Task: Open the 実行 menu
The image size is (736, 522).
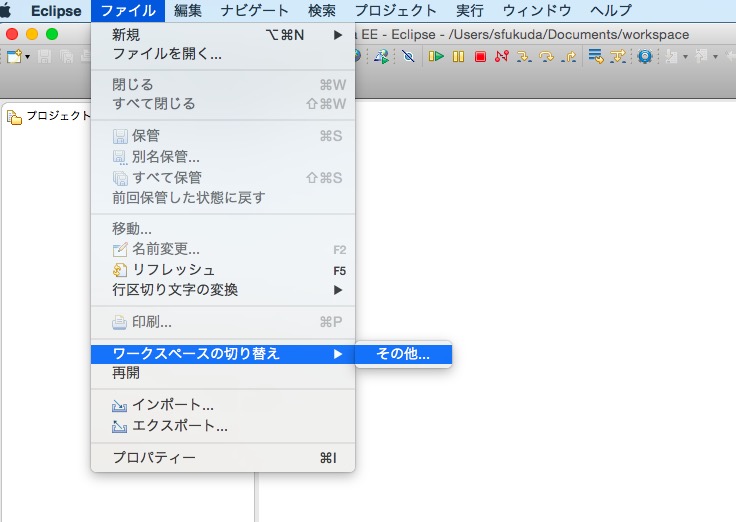Action: [469, 10]
